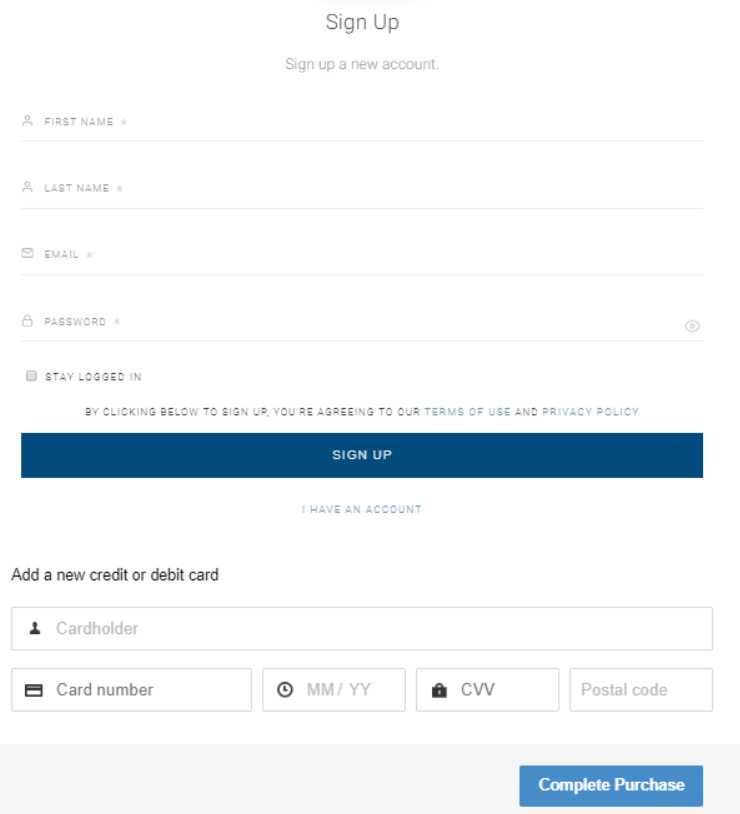Viewport: 740px width, 814px height.
Task: Click the padlock icon beside Password
Action: [x=28, y=320]
